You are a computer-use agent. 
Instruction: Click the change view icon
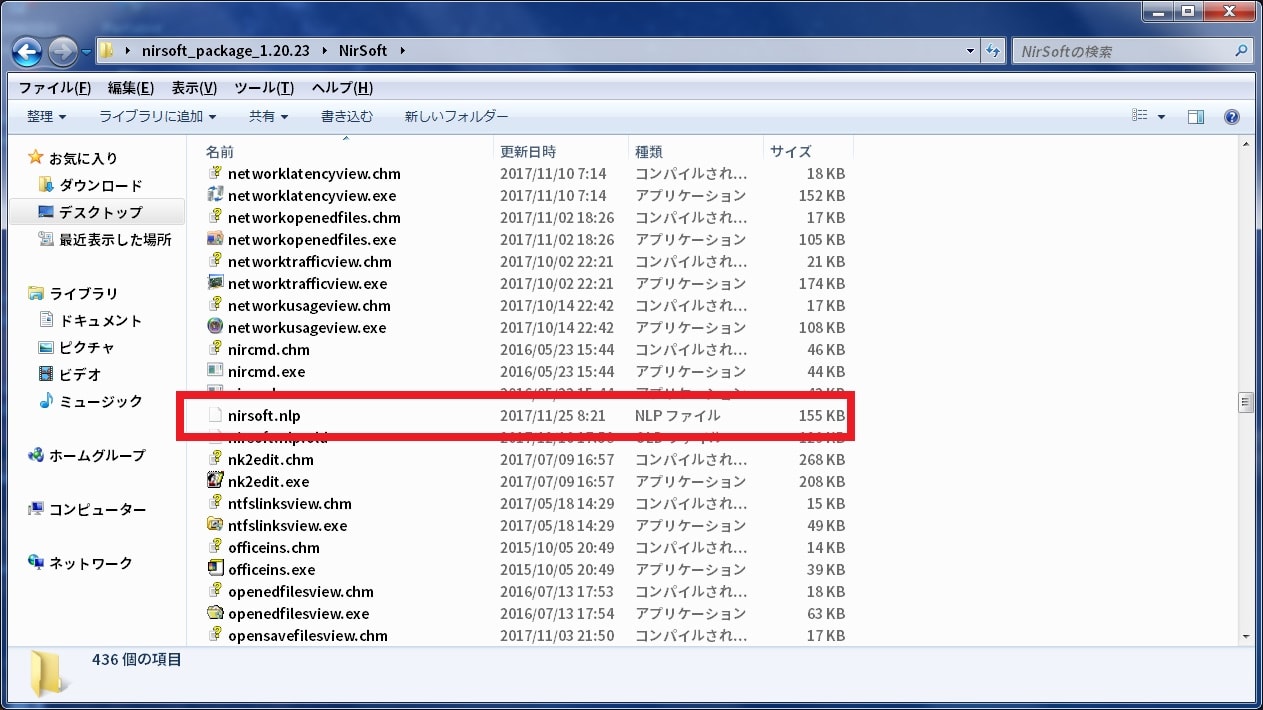click(1140, 117)
